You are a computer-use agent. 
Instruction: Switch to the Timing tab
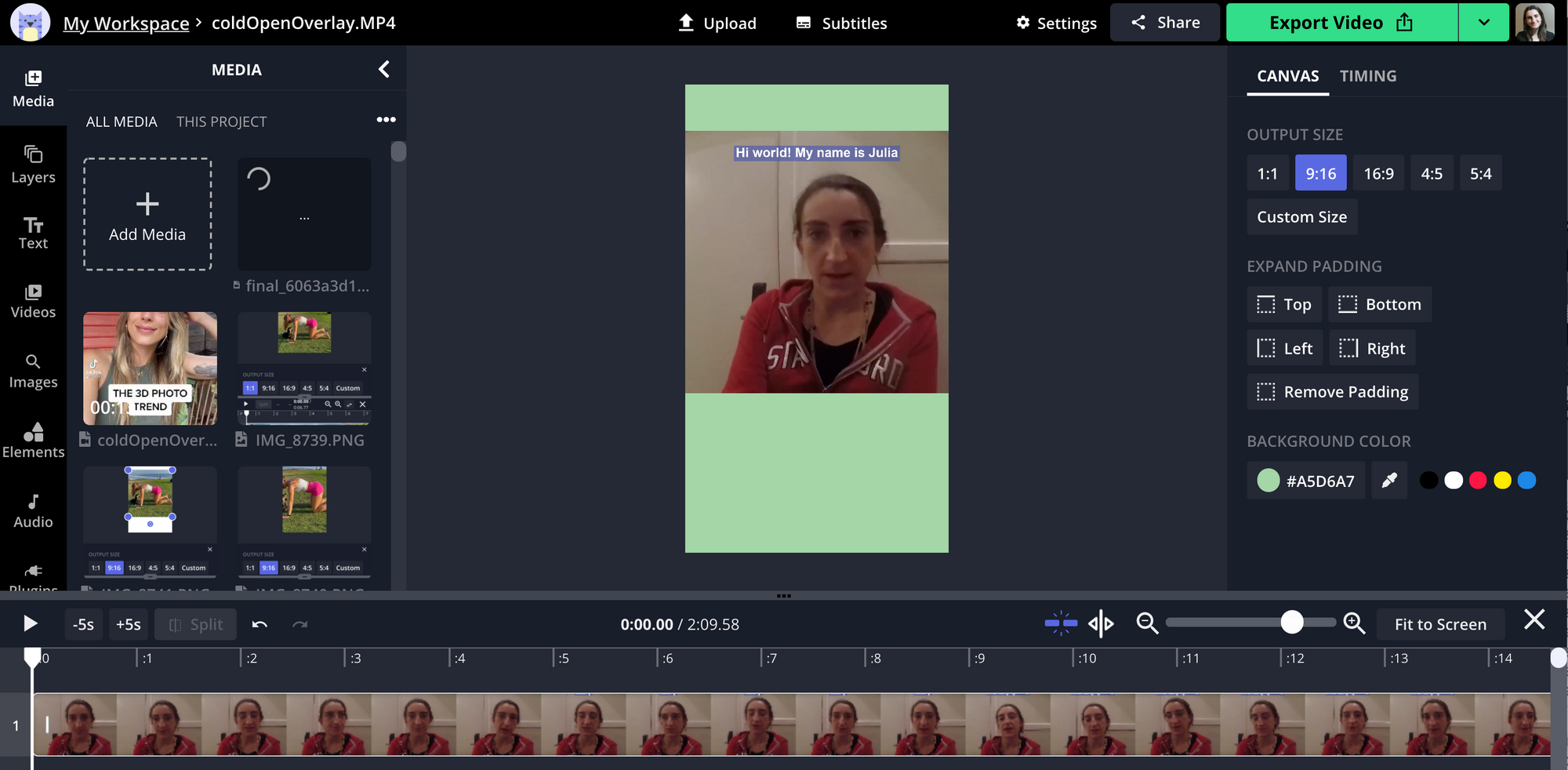(1367, 76)
